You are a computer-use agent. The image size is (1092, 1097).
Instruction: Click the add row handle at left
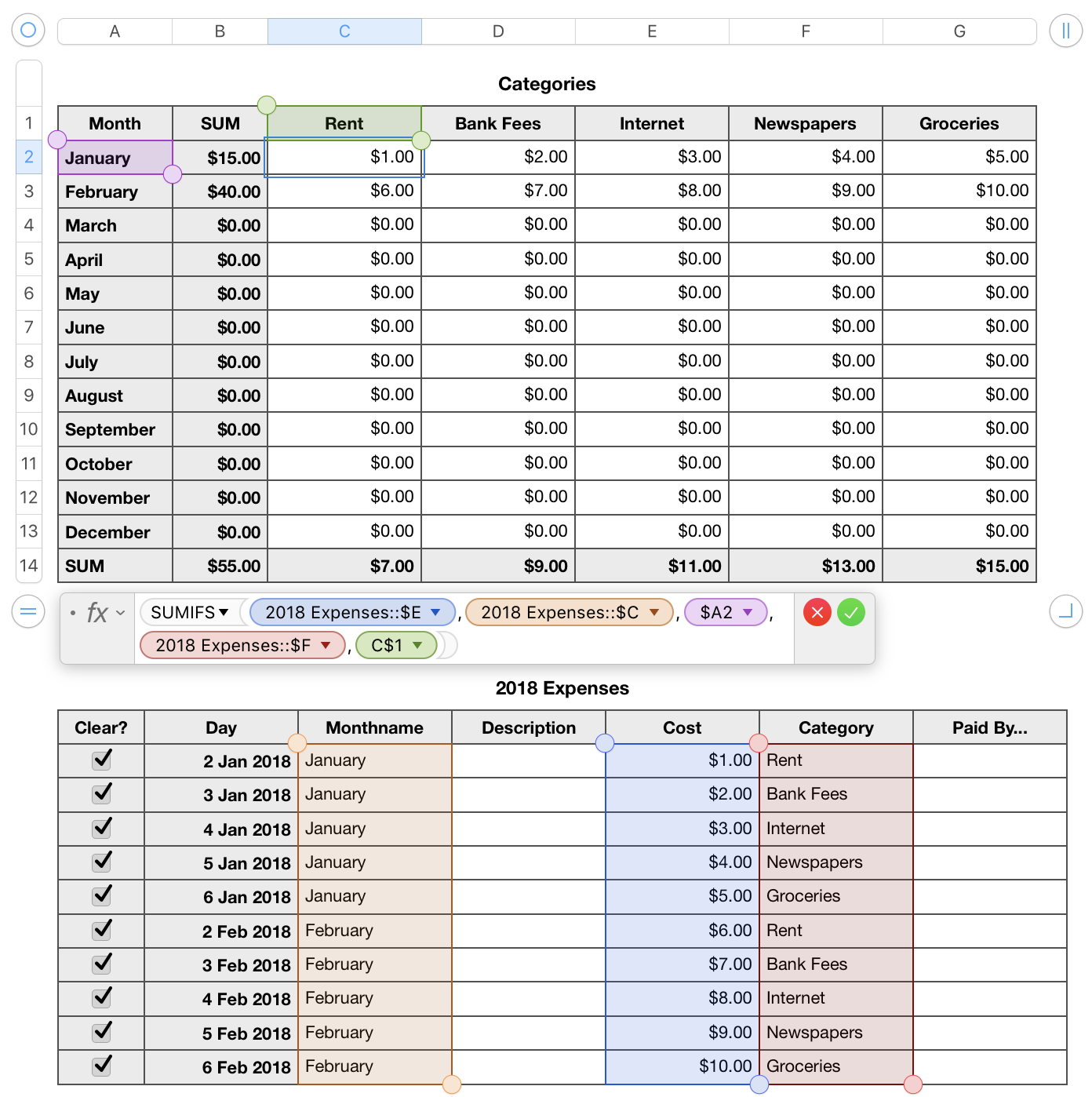tap(28, 611)
